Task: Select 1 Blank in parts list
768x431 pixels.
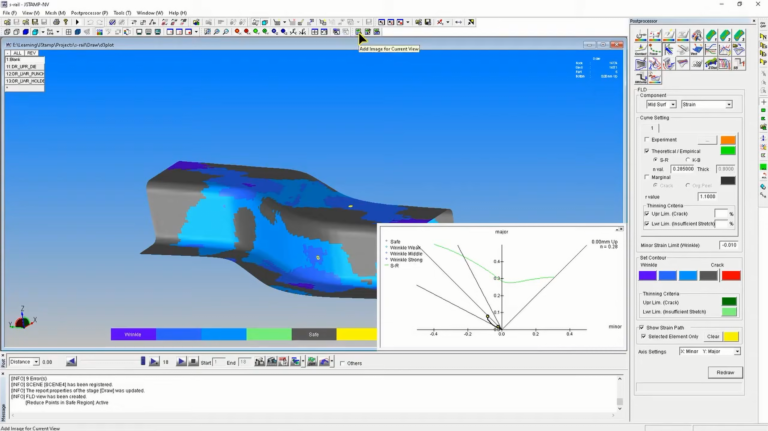Action: point(24,59)
